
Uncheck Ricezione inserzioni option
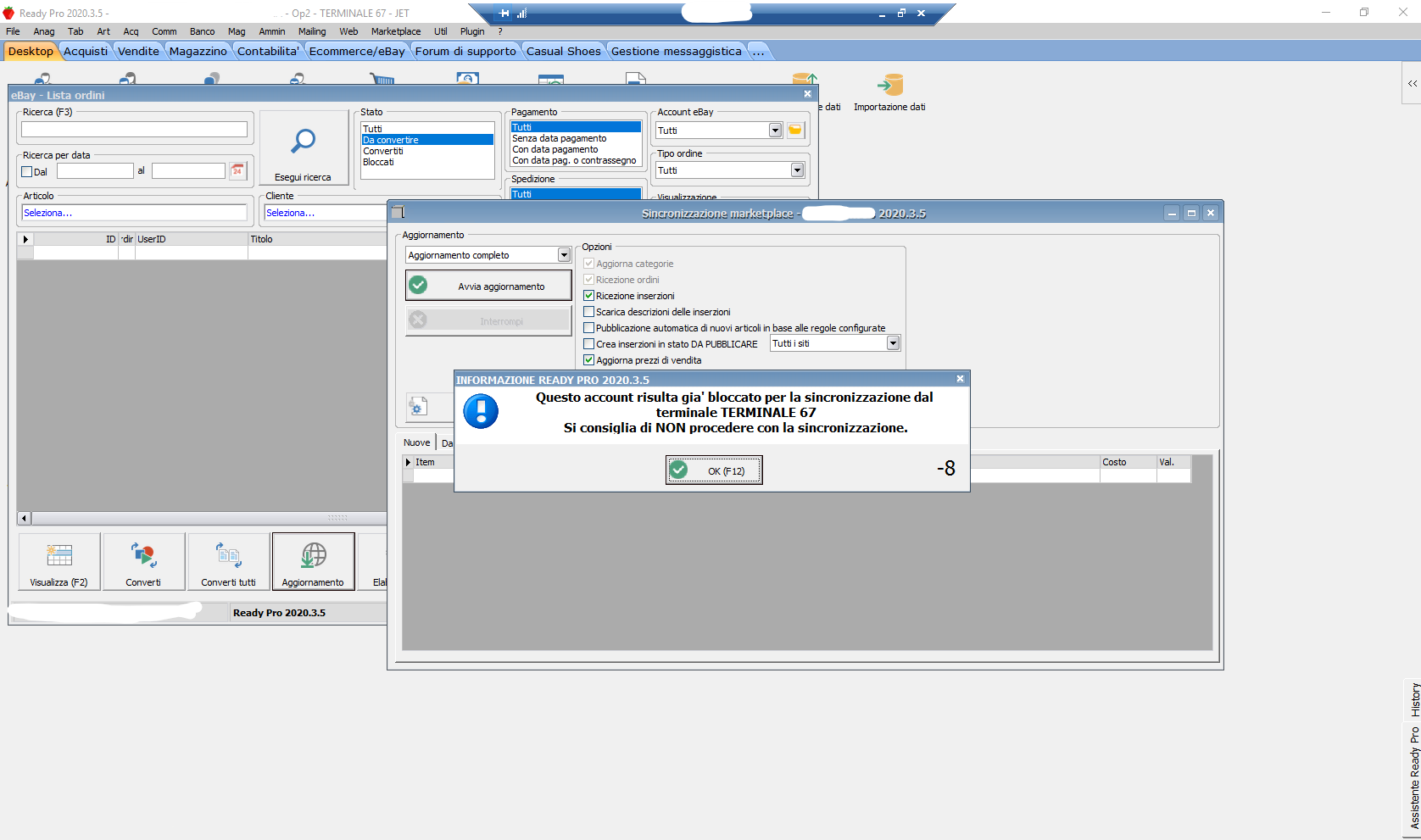pos(588,296)
